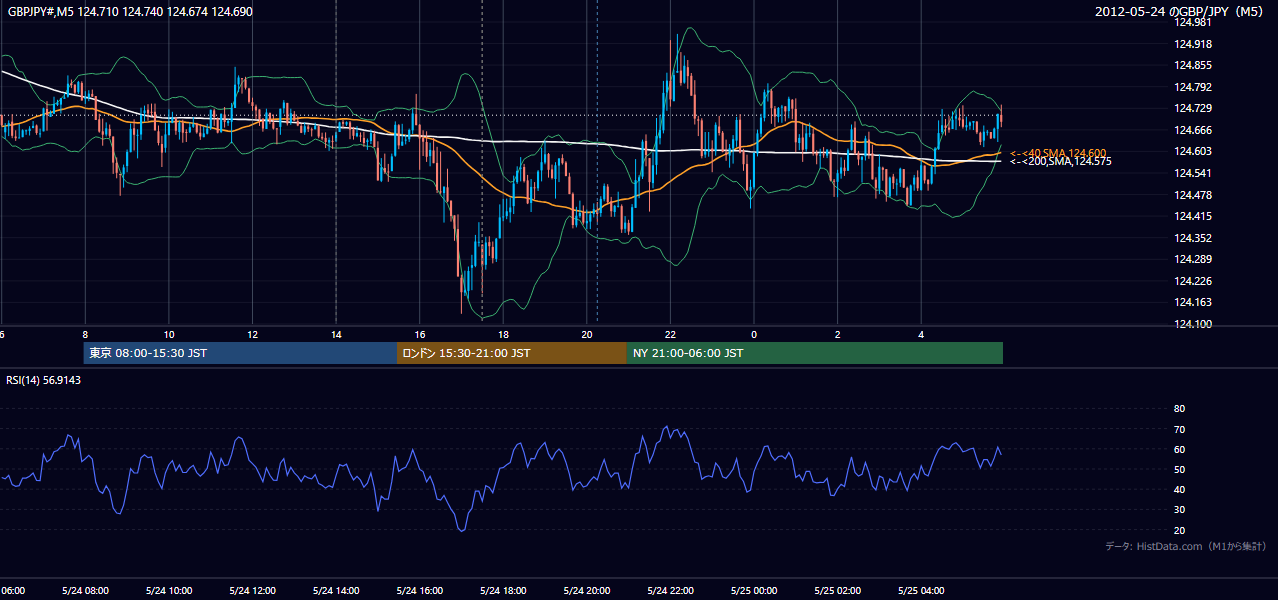Select the 東京 08:00-15:30 JST session bar
1278x600 pixels.
tap(240, 353)
